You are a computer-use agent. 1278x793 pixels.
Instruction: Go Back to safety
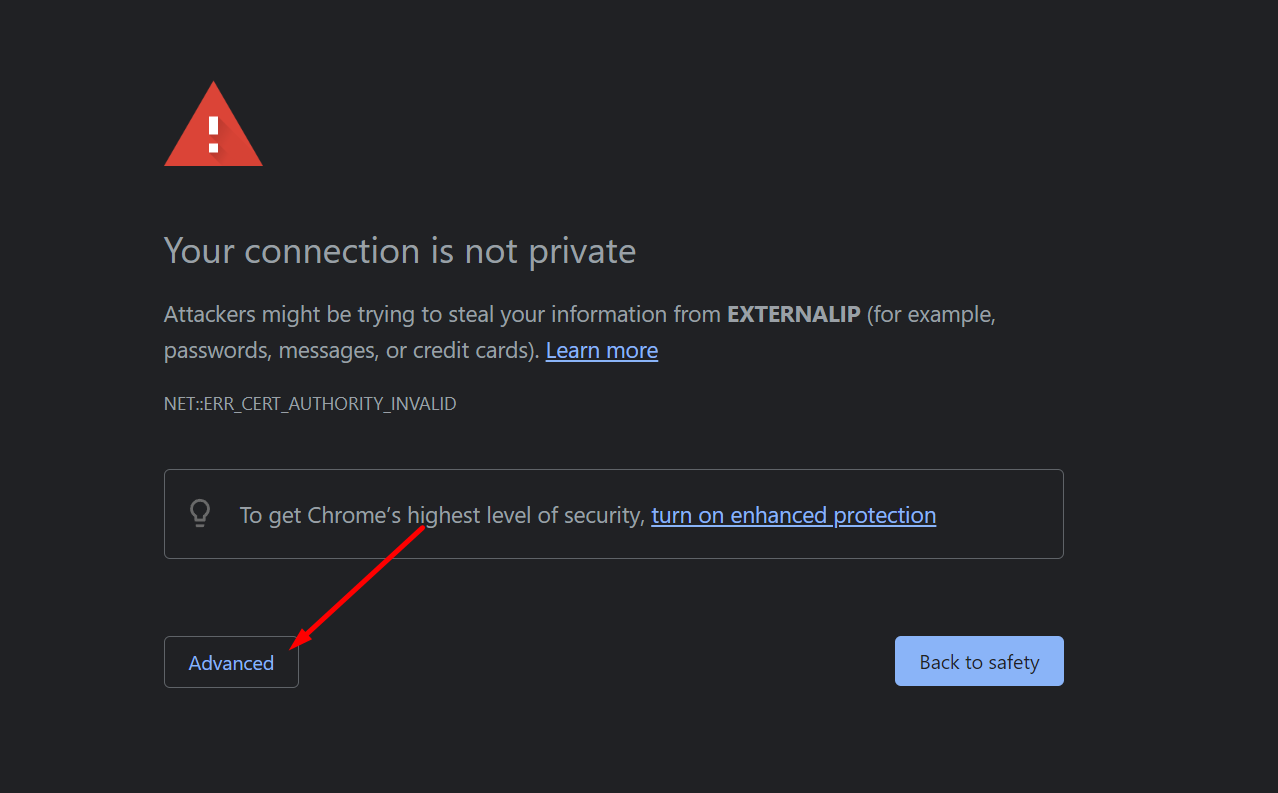[x=979, y=661]
